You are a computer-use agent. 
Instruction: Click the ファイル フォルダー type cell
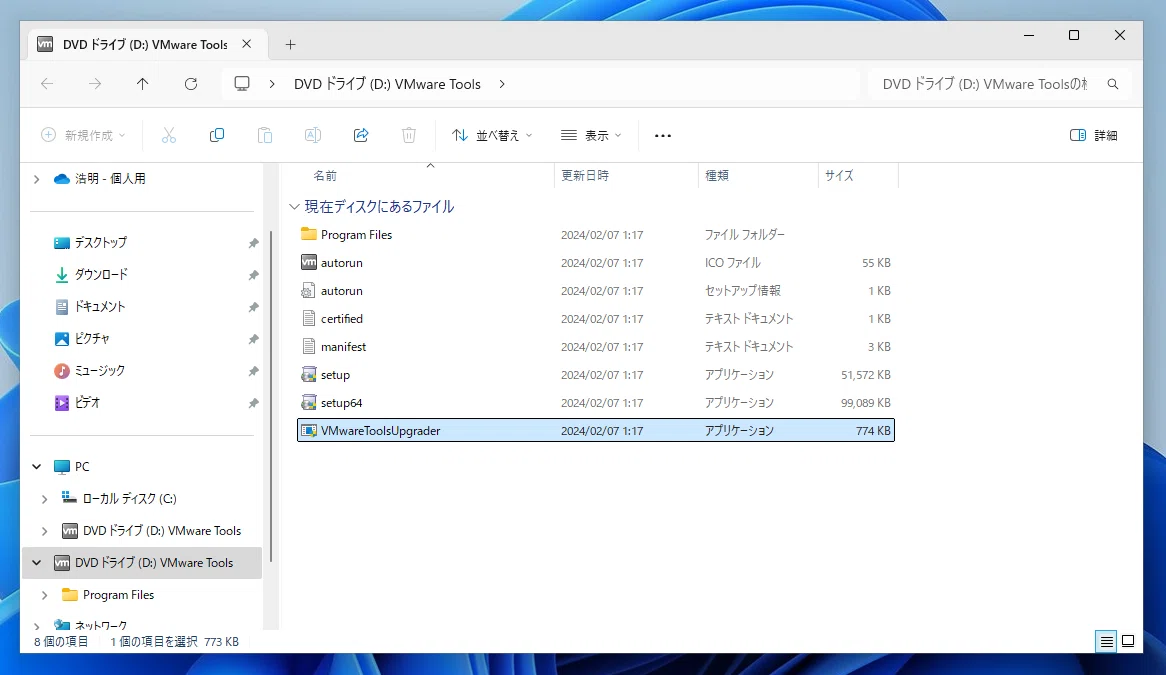tap(745, 235)
